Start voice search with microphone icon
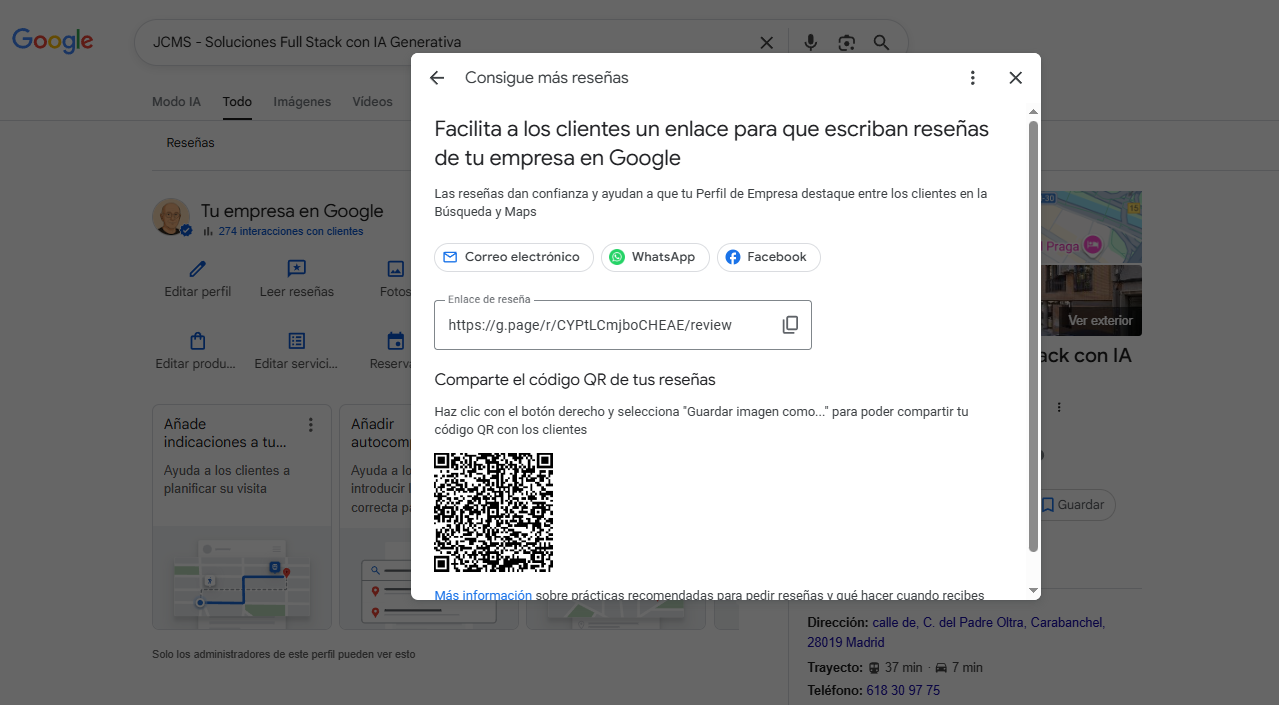Image resolution: width=1279 pixels, height=705 pixels. 810,42
